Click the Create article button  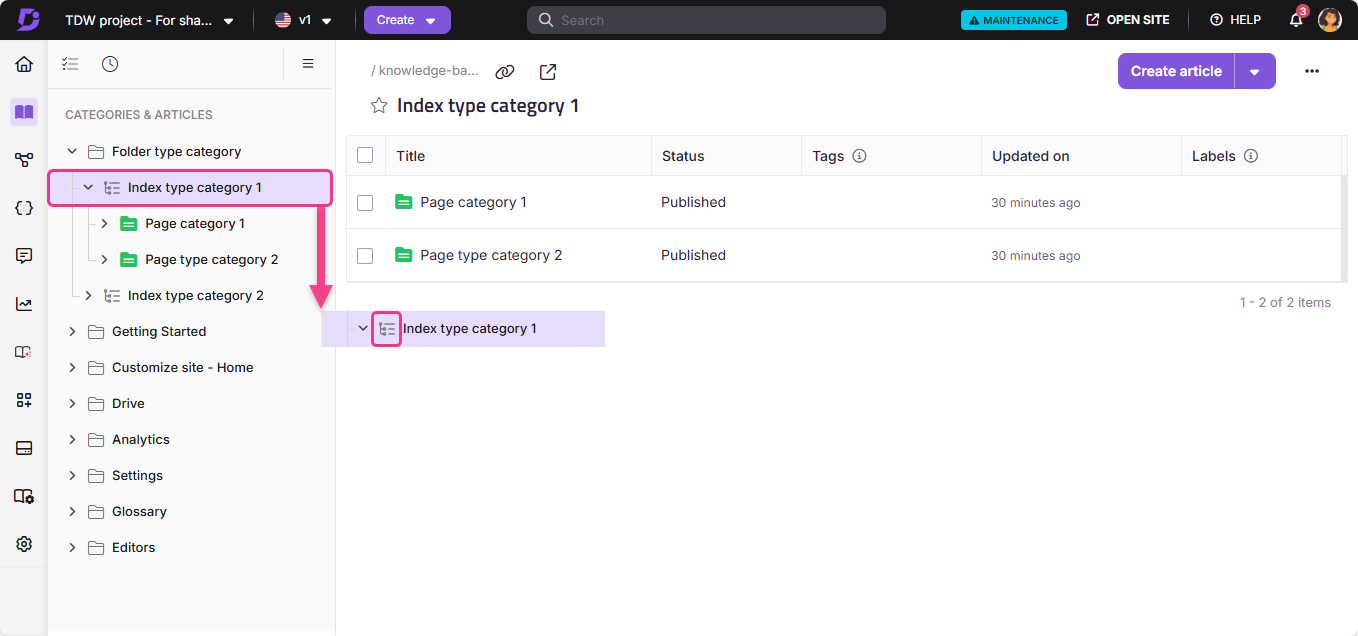point(1176,71)
